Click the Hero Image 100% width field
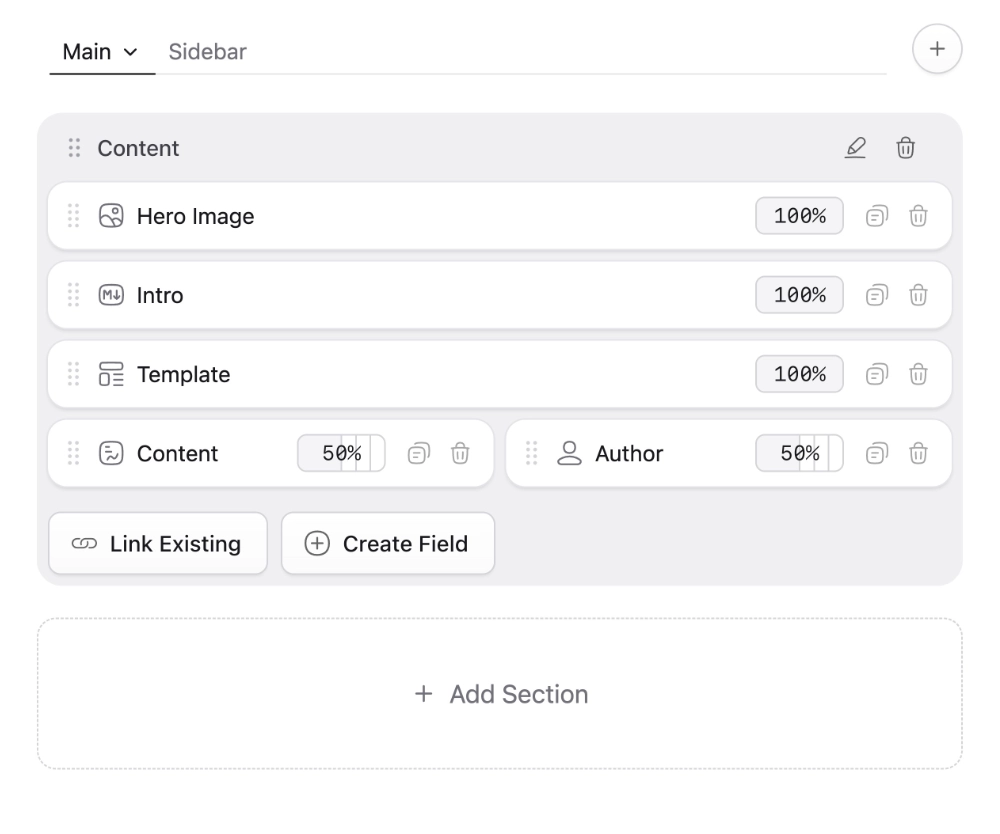This screenshot has height=834, width=1000. click(x=799, y=216)
